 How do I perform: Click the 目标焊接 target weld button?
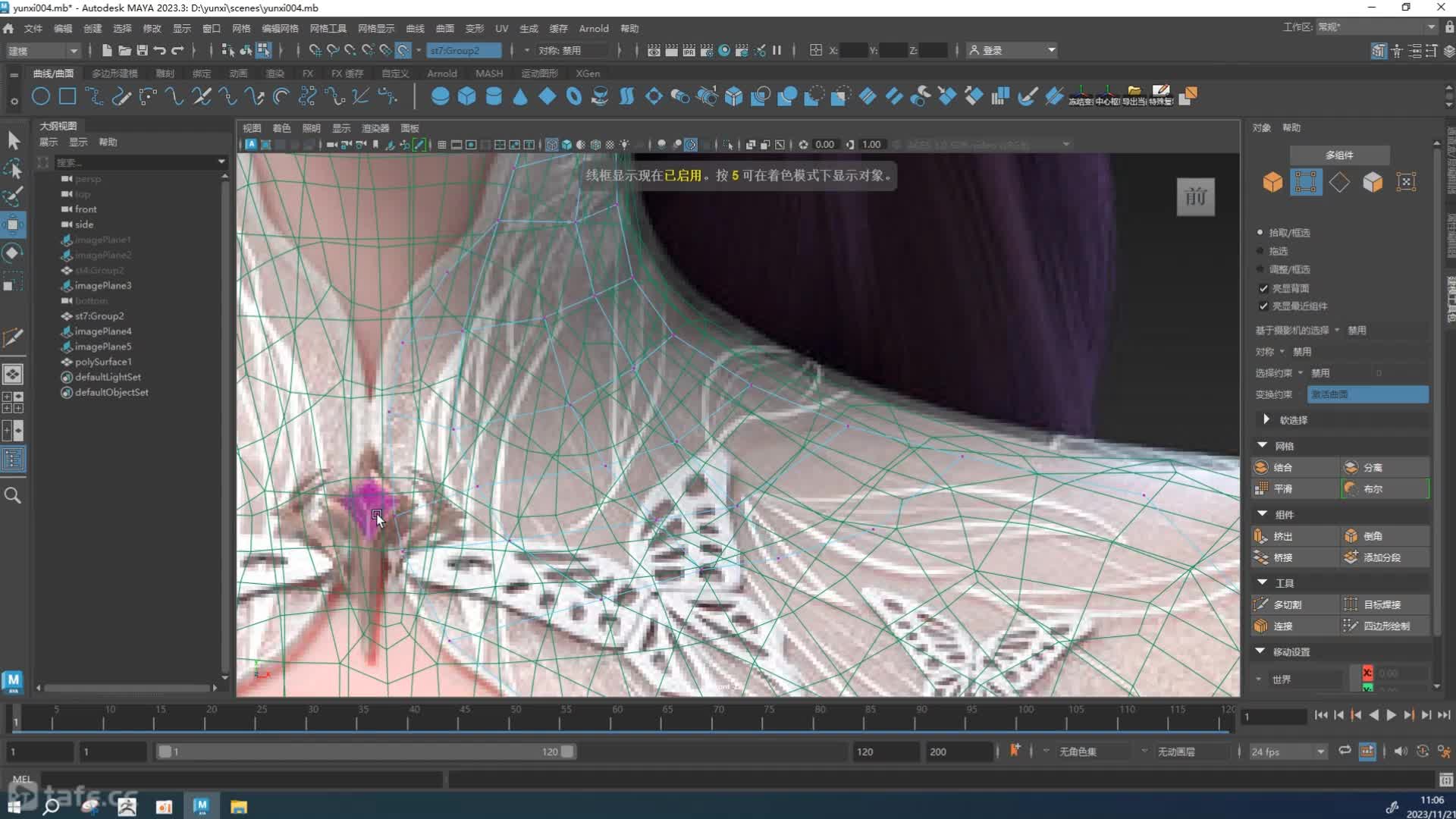pos(1385,604)
